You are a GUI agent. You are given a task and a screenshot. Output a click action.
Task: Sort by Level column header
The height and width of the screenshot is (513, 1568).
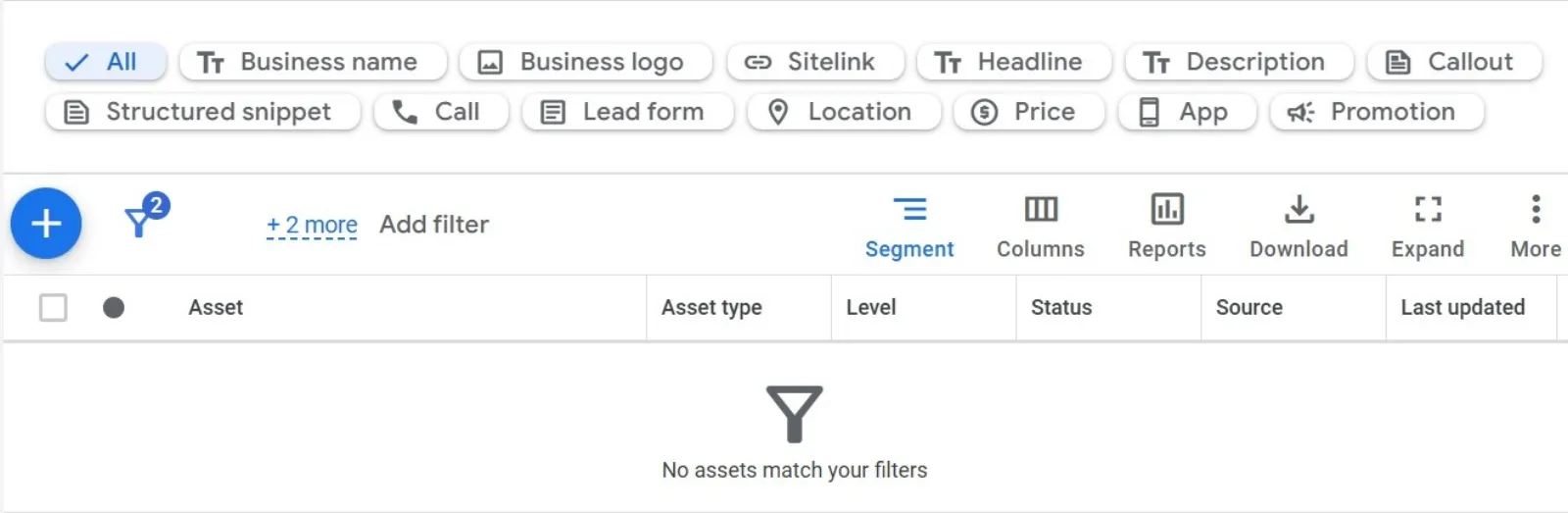tap(871, 308)
